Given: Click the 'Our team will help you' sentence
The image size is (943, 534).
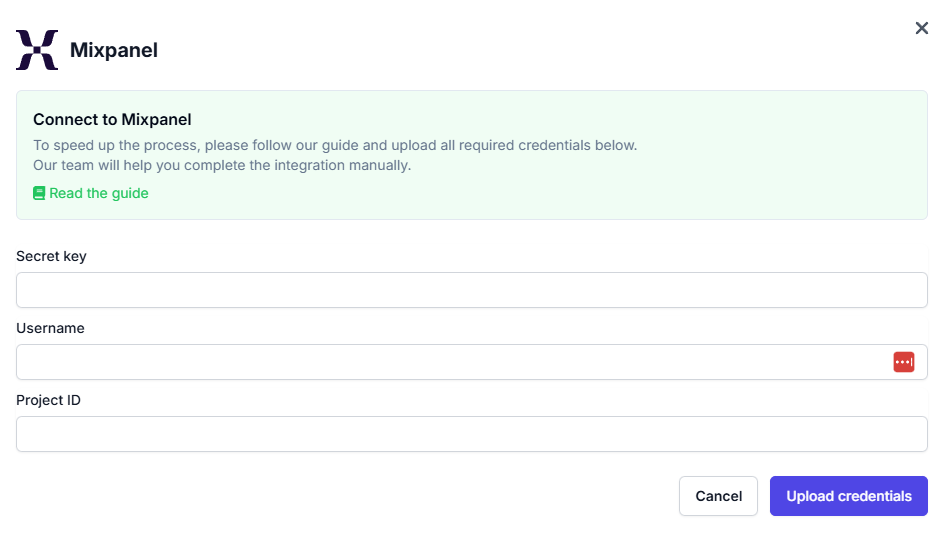Looking at the screenshot, I should click(x=222, y=165).
